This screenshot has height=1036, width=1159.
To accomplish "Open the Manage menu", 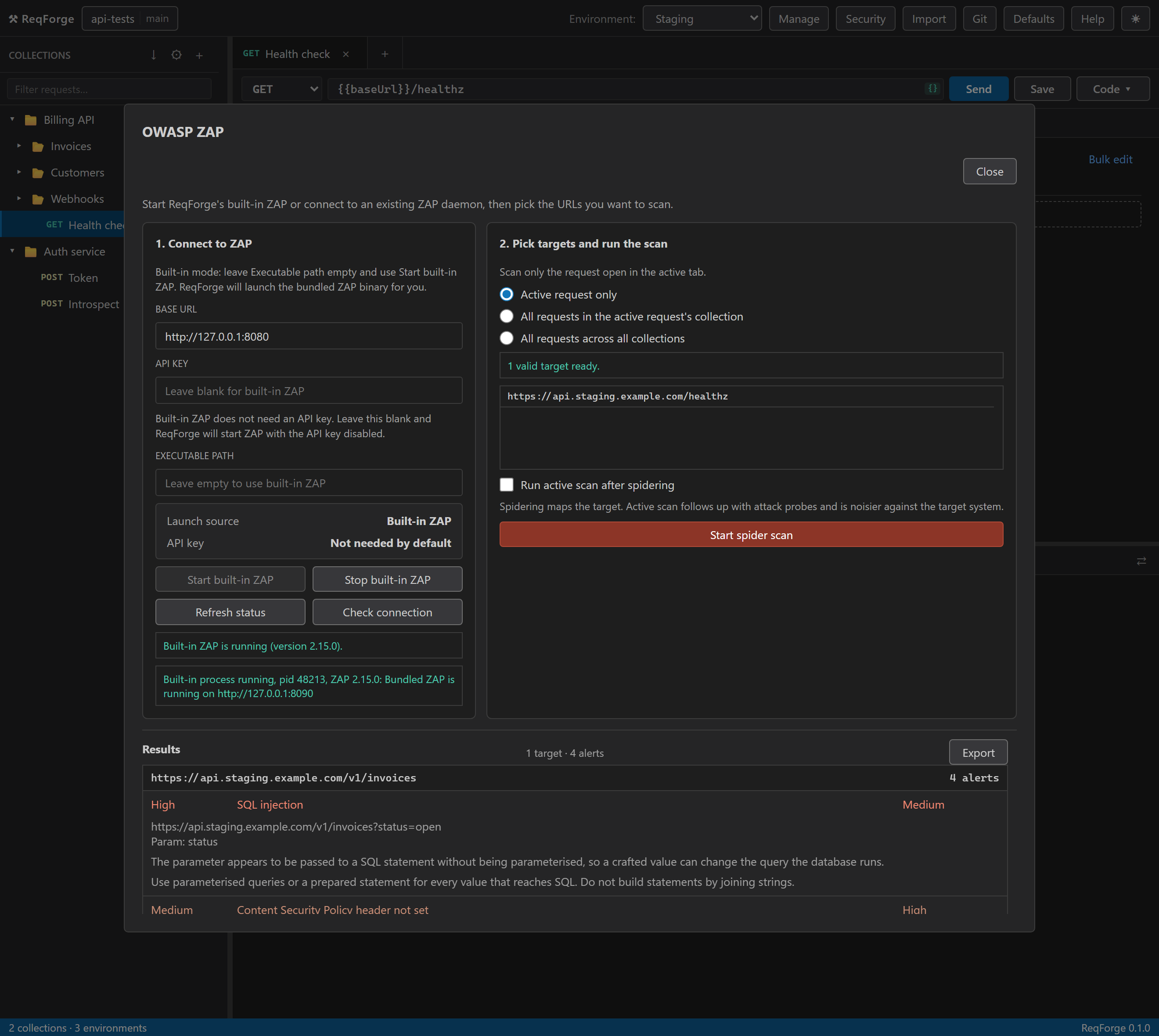I will tap(799, 19).
